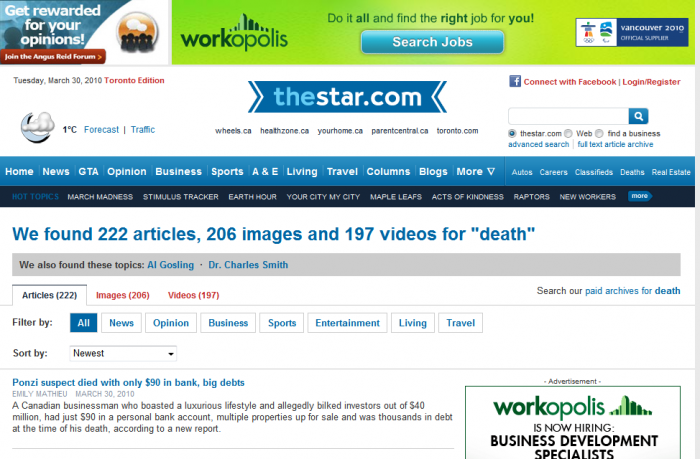Open the advanced search link
Screen dimensions: 700x459
[538, 144]
